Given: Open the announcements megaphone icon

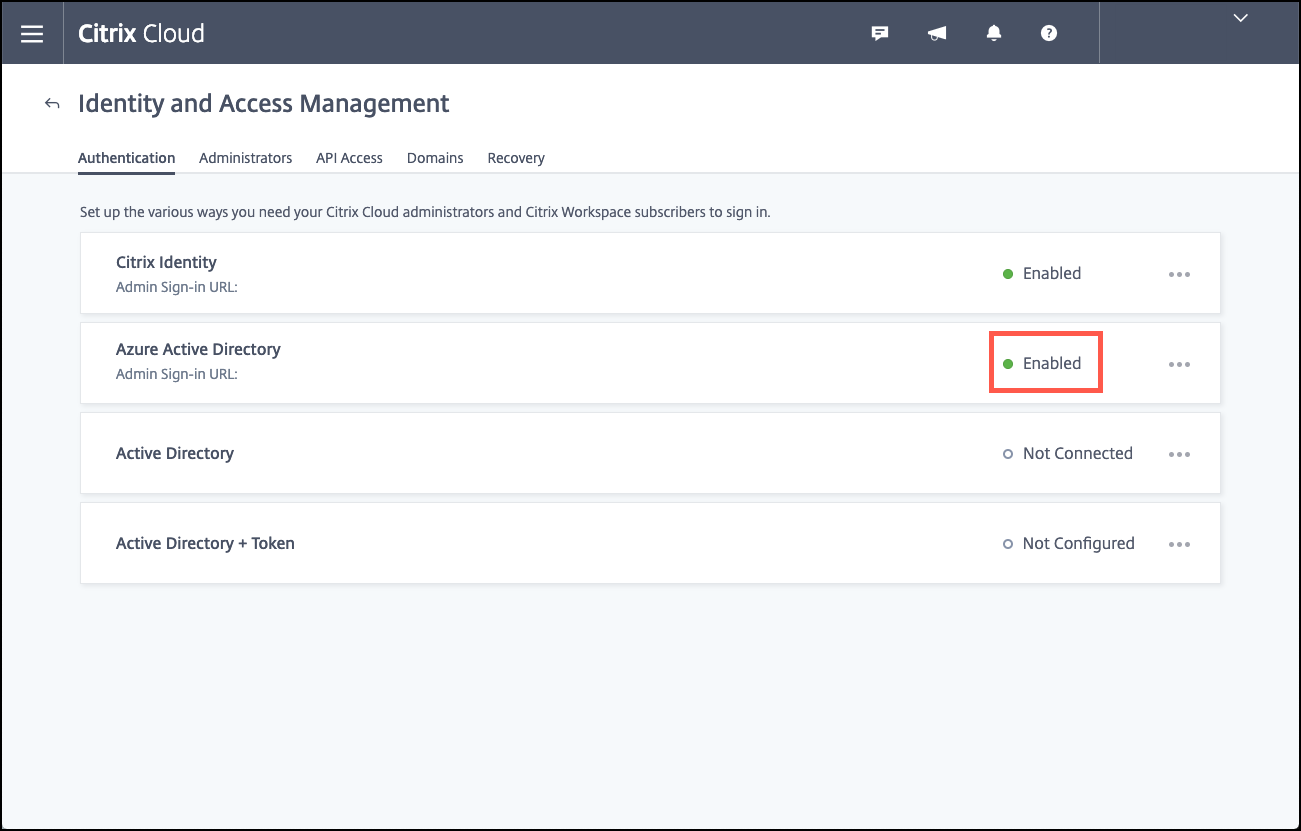Looking at the screenshot, I should [x=937, y=33].
